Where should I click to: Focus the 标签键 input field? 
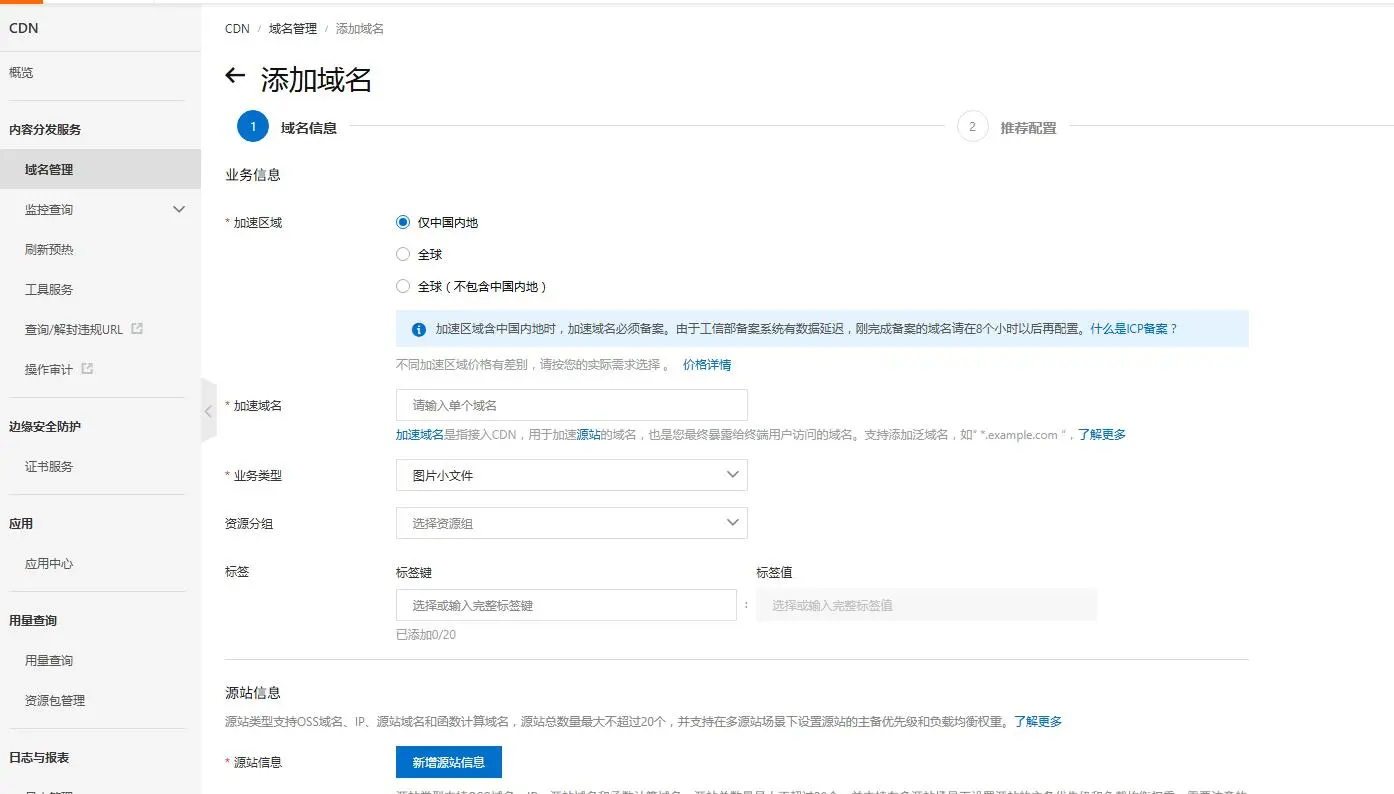coord(566,605)
